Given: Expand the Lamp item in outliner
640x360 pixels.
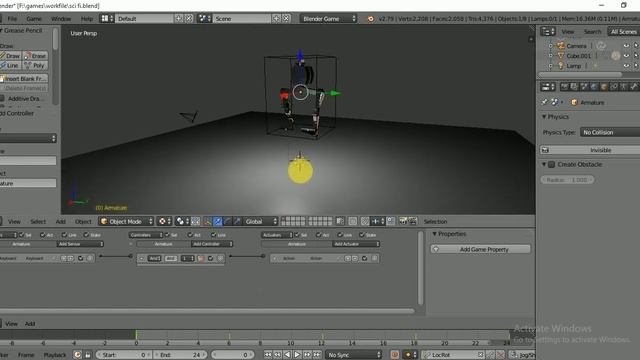Looking at the screenshot, I should click(x=551, y=65).
